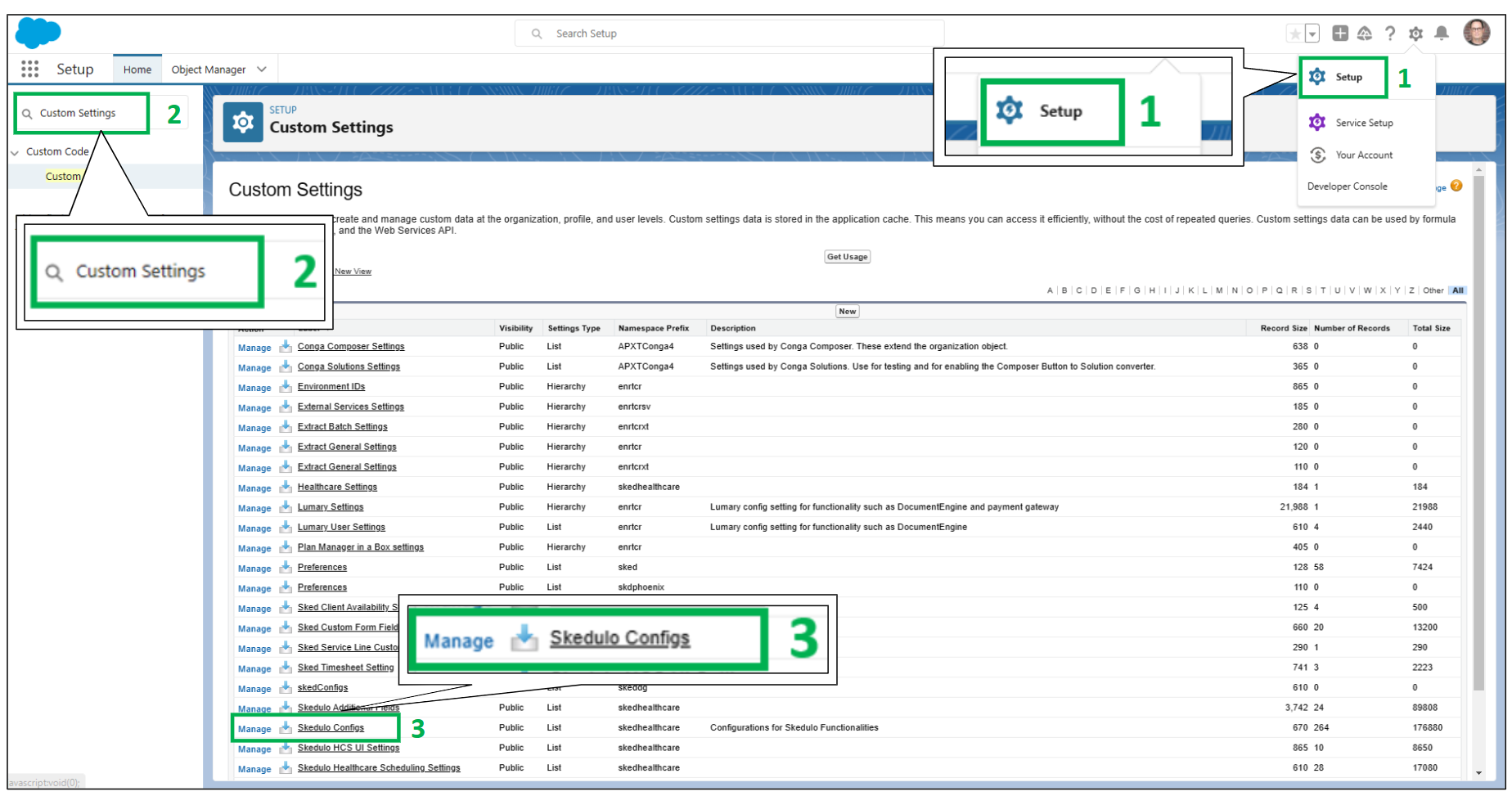
Task: Expand the Object Manager tab dropdown
Action: 262,70
